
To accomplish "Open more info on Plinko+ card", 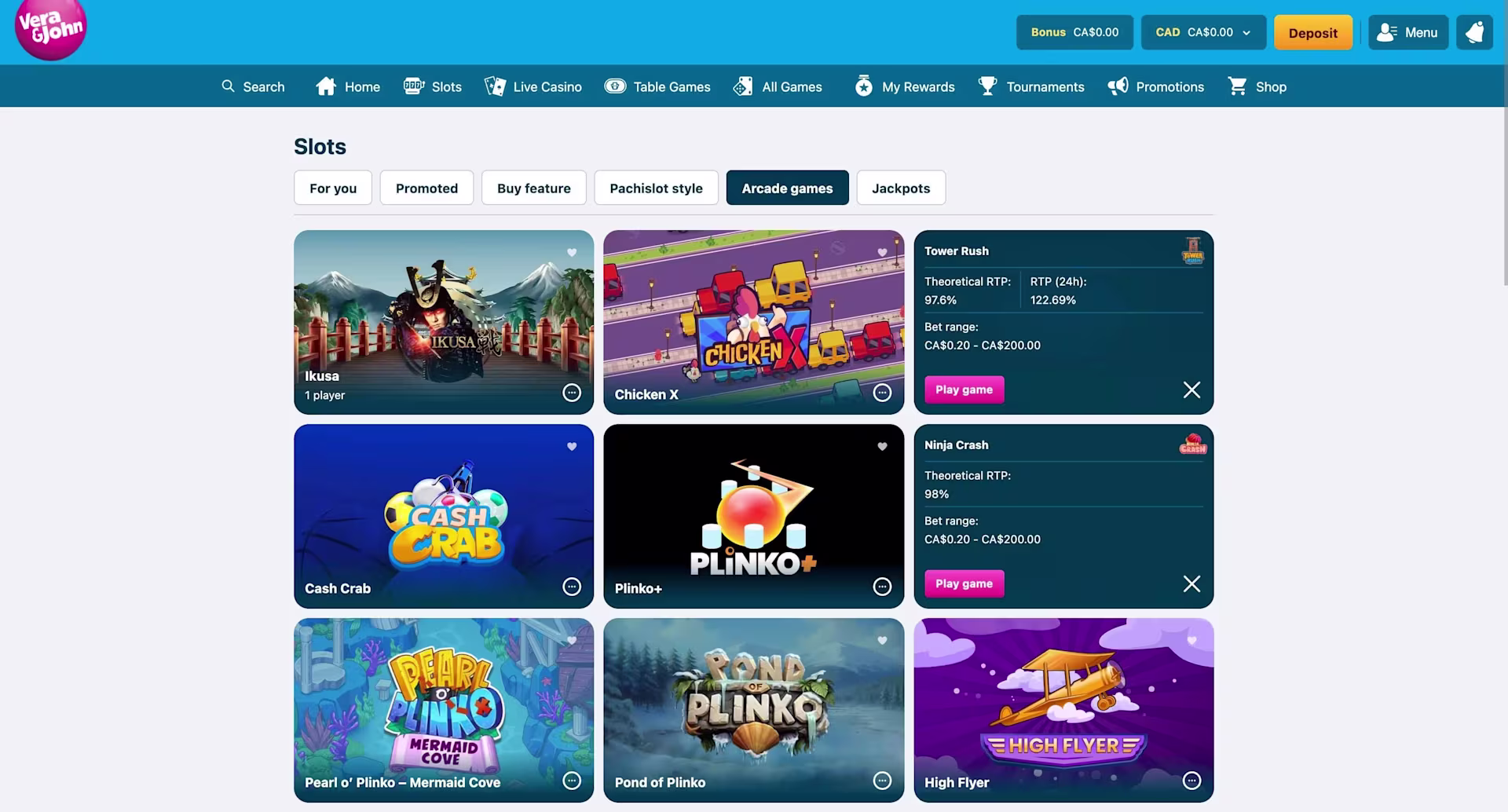I will tap(882, 587).
